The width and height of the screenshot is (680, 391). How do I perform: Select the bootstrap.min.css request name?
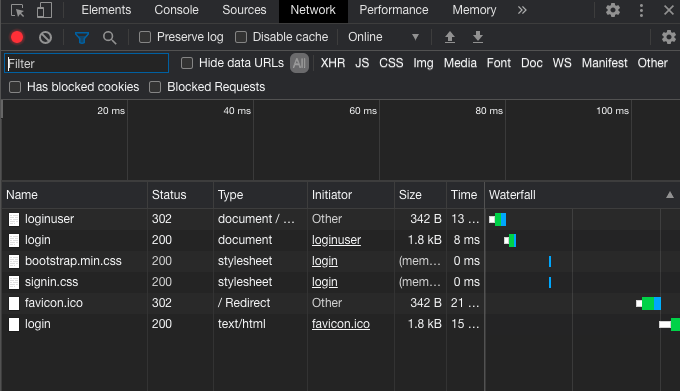pos(73,261)
